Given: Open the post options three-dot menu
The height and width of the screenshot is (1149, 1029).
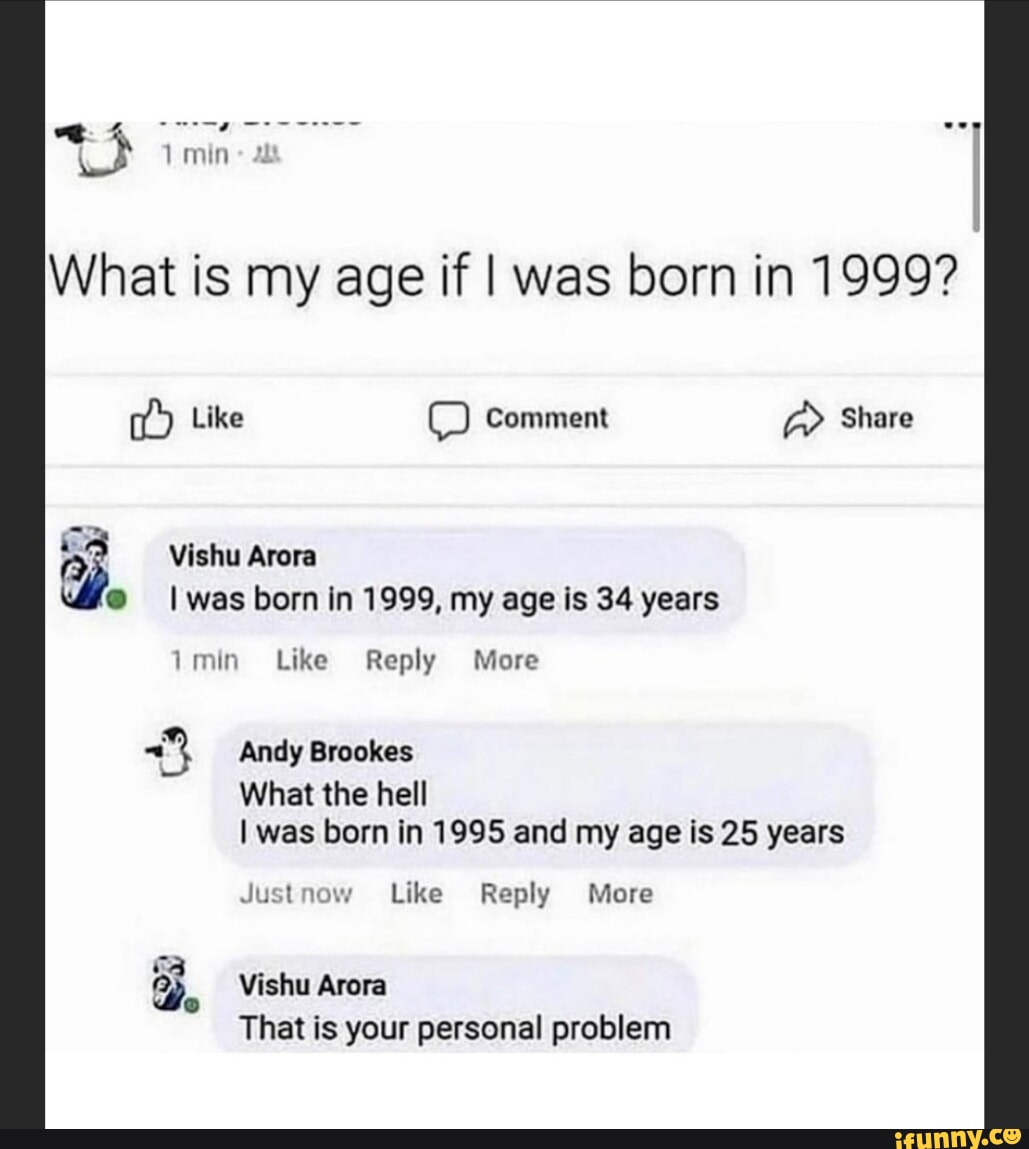Looking at the screenshot, I should coord(957,124).
